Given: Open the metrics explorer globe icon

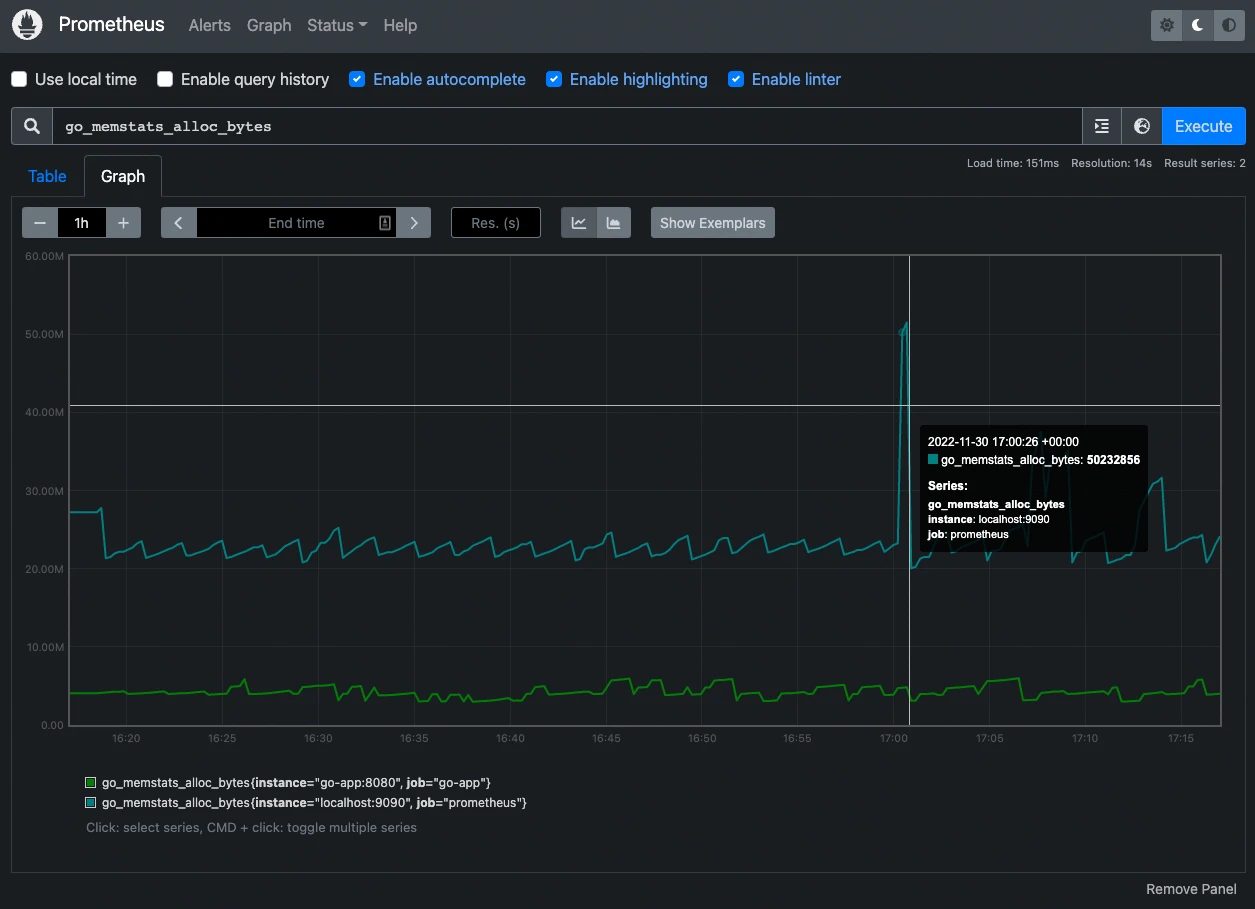Looking at the screenshot, I should coord(1142,127).
